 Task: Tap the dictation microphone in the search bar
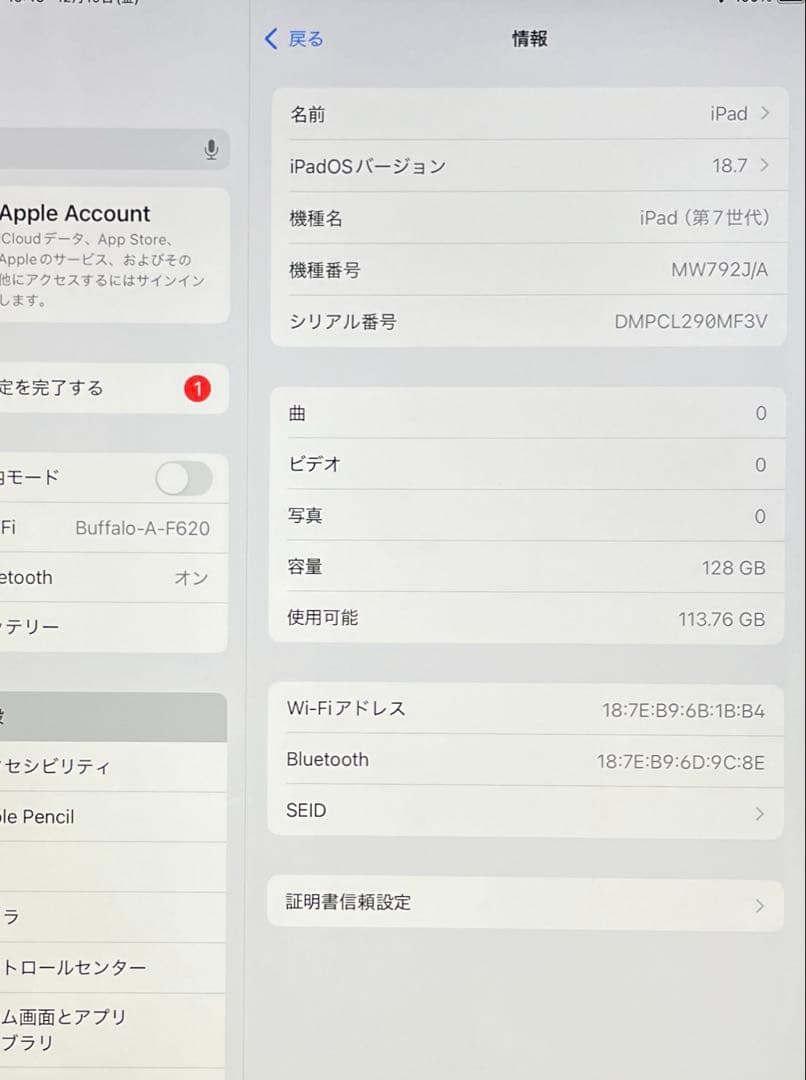tap(211, 148)
